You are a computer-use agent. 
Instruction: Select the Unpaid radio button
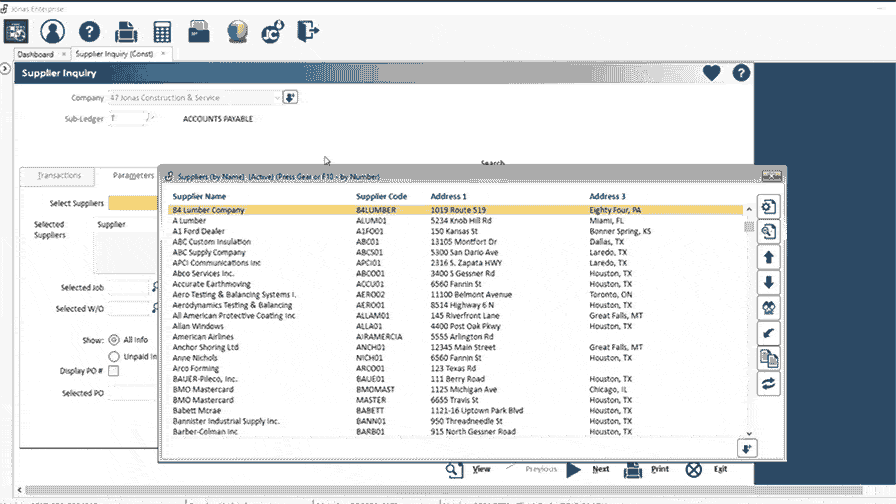114,357
